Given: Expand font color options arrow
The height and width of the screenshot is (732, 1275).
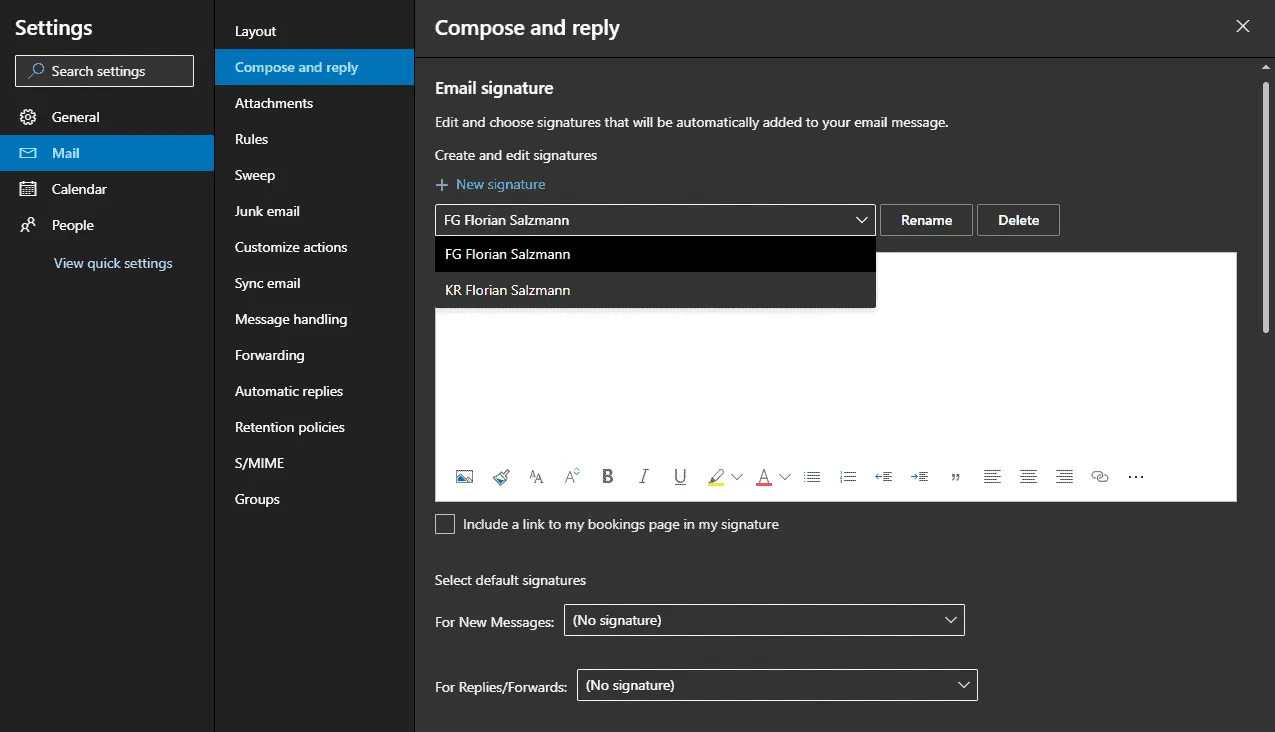Looking at the screenshot, I should (785, 477).
